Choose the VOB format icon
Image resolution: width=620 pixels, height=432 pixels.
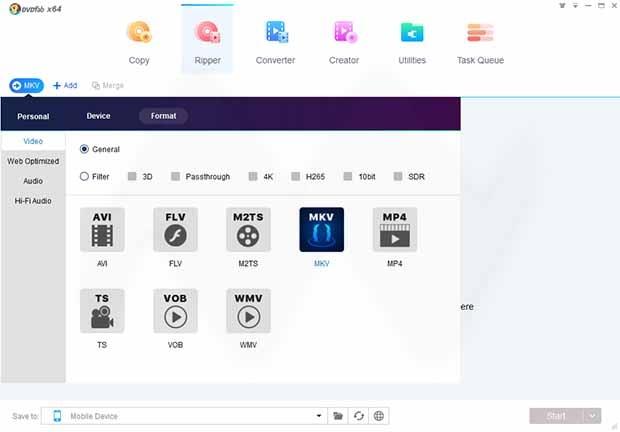pyautogui.click(x=175, y=311)
